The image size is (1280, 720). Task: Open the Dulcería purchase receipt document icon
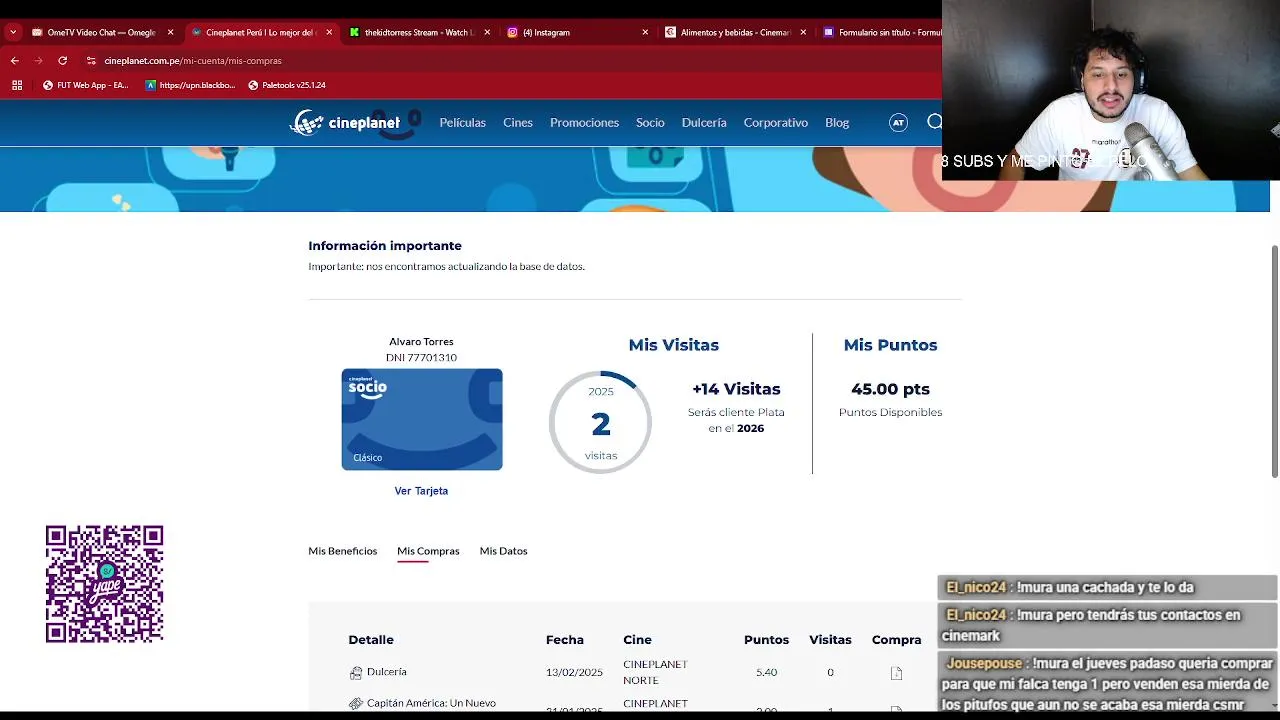[x=896, y=673]
